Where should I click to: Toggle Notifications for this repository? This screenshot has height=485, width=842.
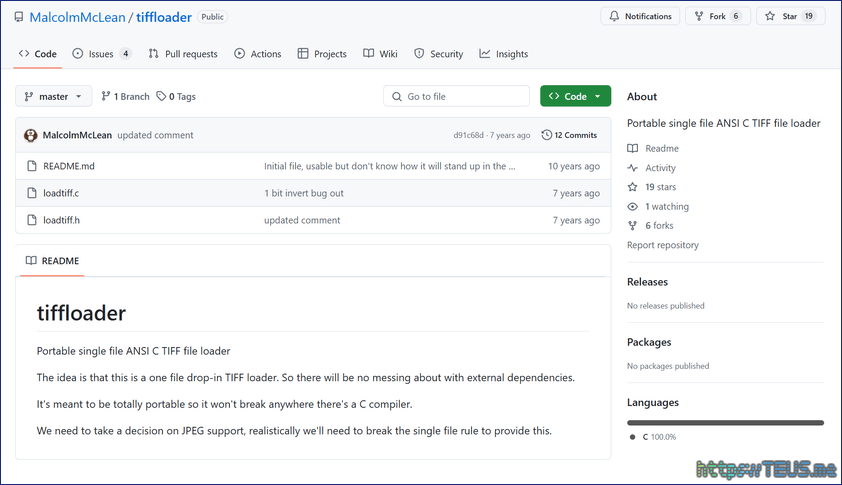coord(640,16)
